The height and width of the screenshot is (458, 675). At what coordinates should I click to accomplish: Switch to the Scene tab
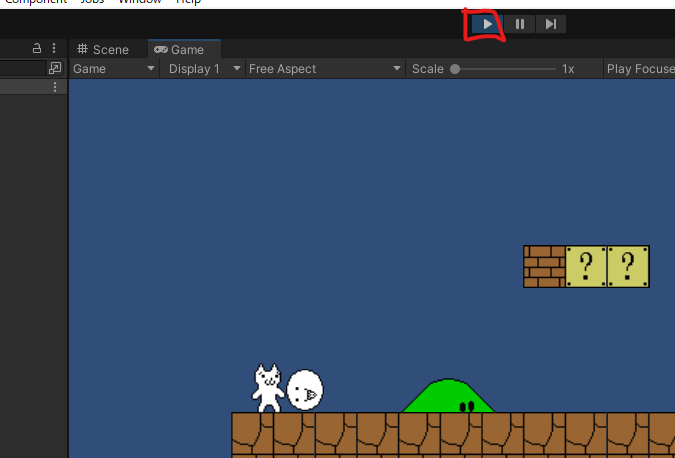pos(103,50)
